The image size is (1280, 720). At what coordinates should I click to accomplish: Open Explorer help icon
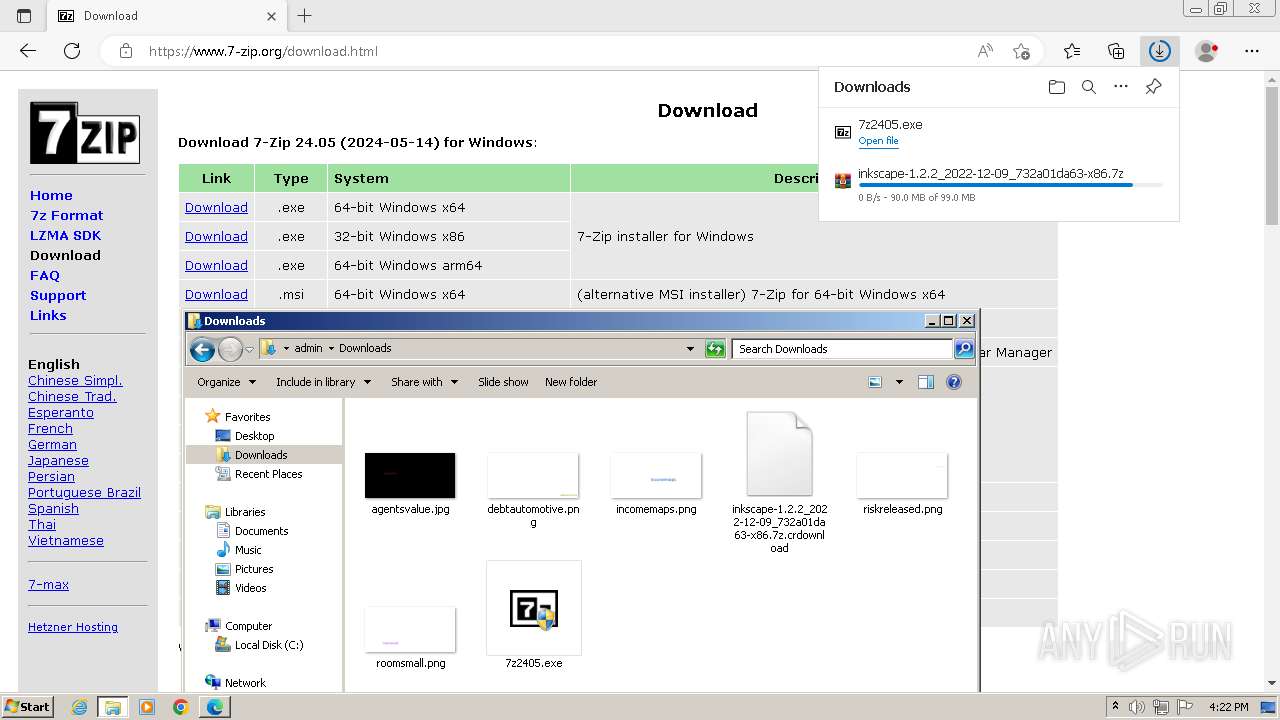coord(954,382)
